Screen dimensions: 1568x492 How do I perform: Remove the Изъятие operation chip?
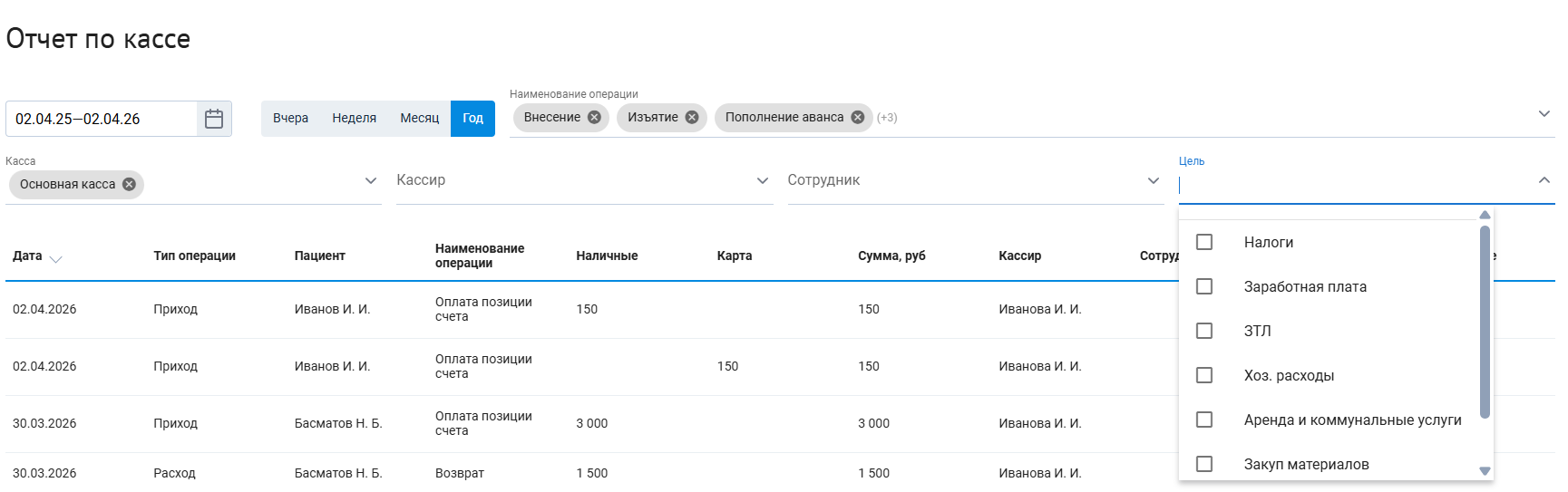[692, 117]
